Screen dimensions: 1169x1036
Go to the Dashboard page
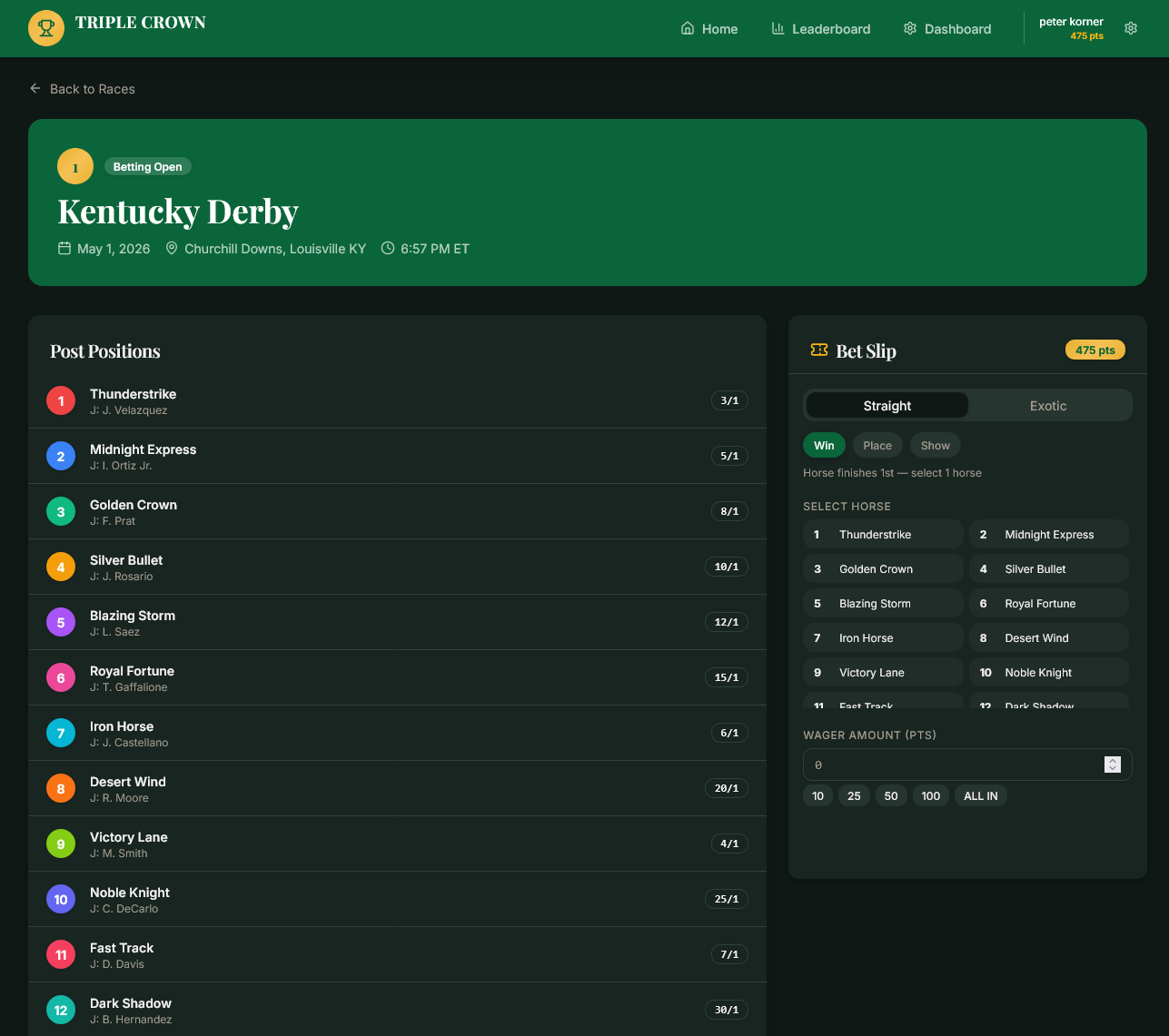pos(947,29)
